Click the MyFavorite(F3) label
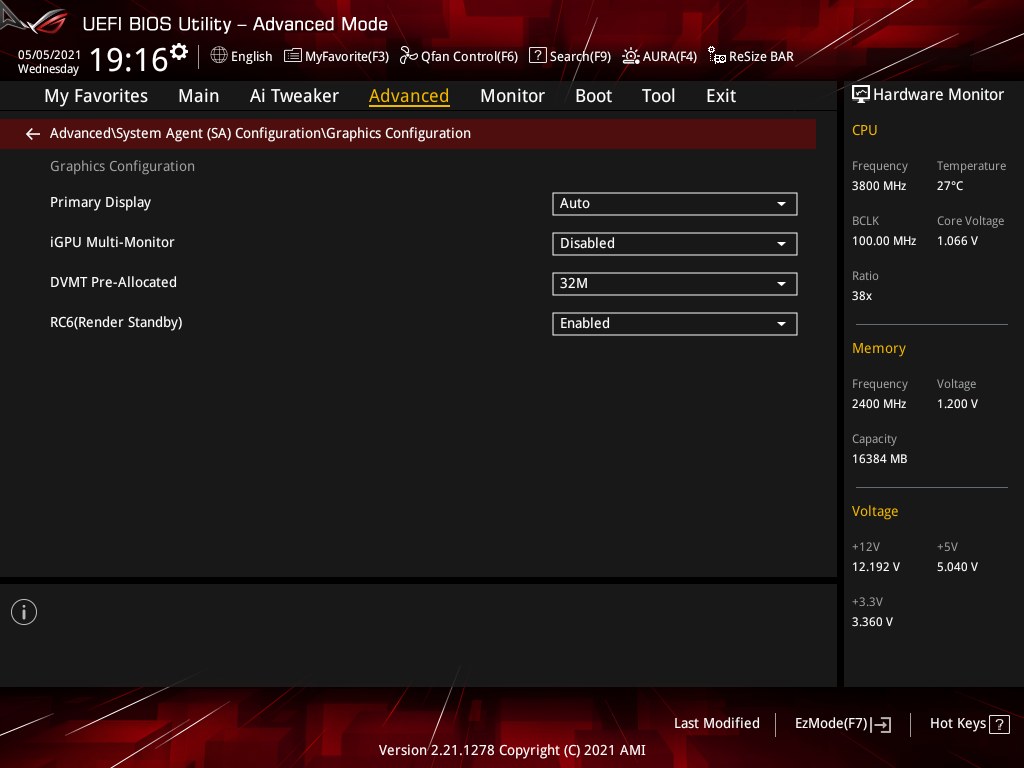Screen dimensions: 1024x768 pos(347,57)
